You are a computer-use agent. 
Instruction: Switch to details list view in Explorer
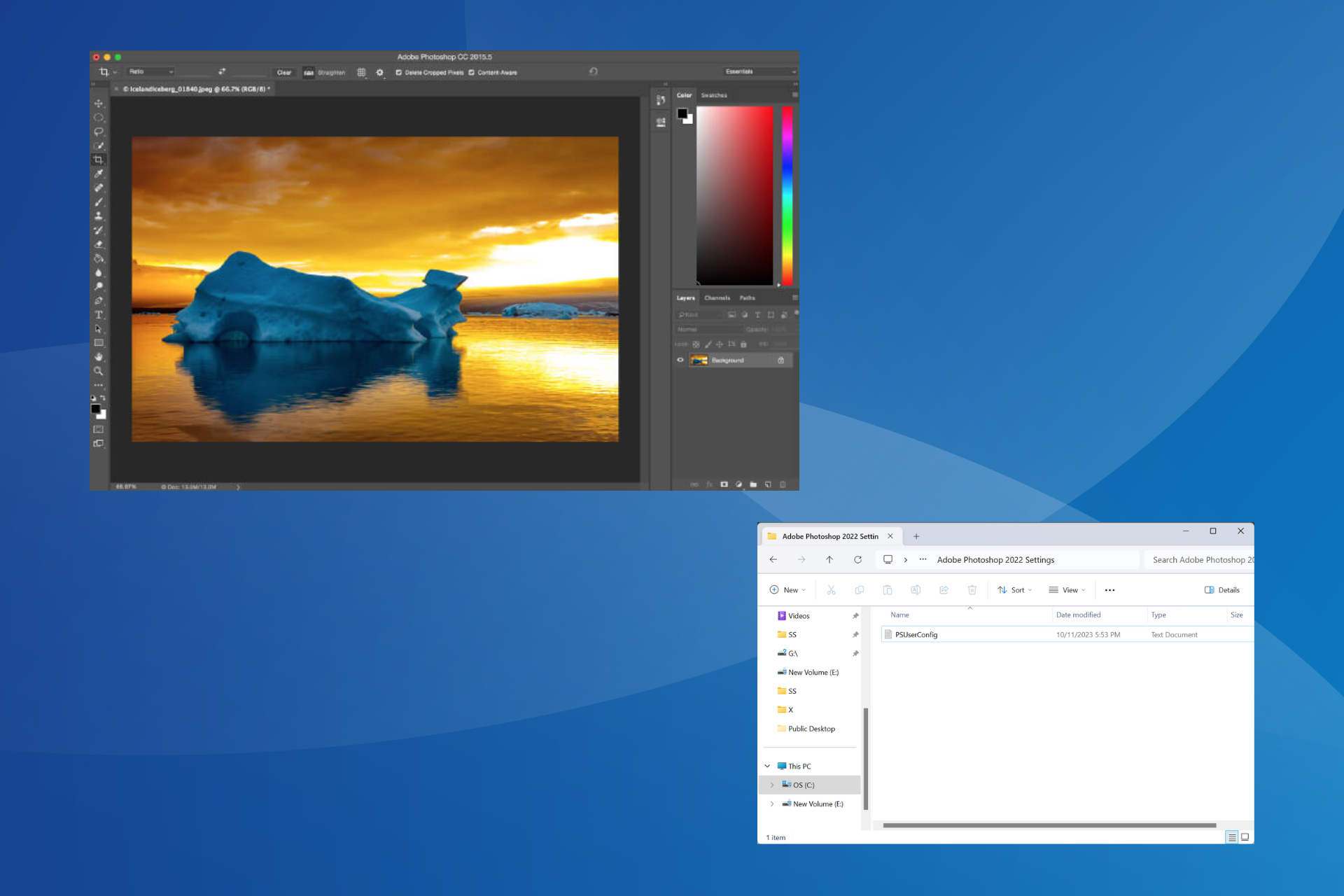1232,837
